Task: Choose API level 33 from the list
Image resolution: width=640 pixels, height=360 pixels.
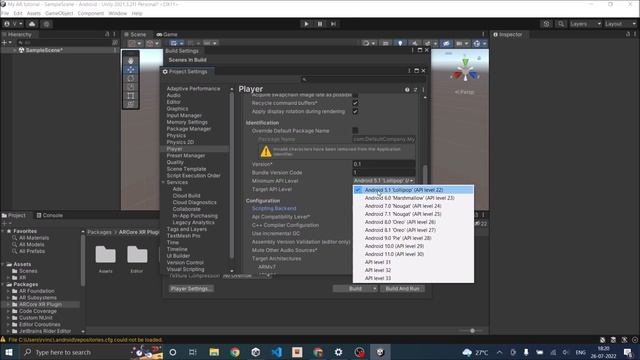Action: click(x=413, y=278)
